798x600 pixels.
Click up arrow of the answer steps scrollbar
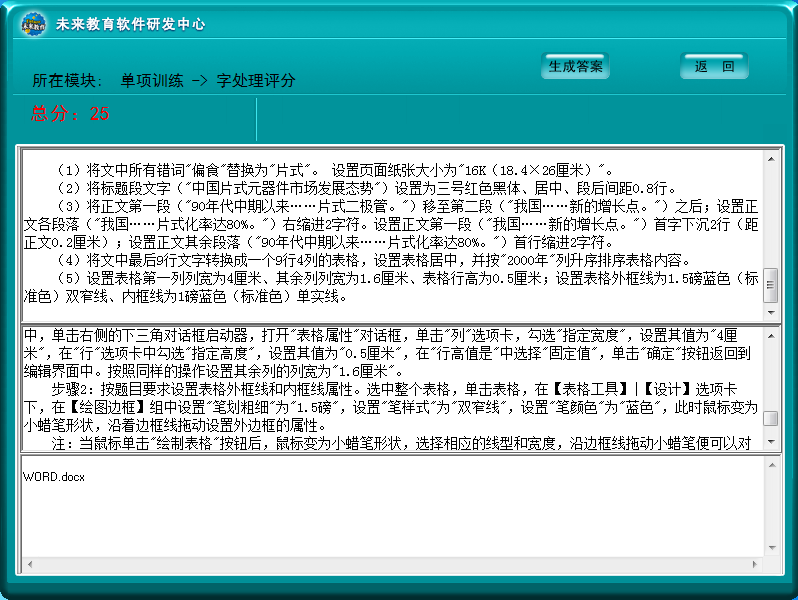click(771, 336)
